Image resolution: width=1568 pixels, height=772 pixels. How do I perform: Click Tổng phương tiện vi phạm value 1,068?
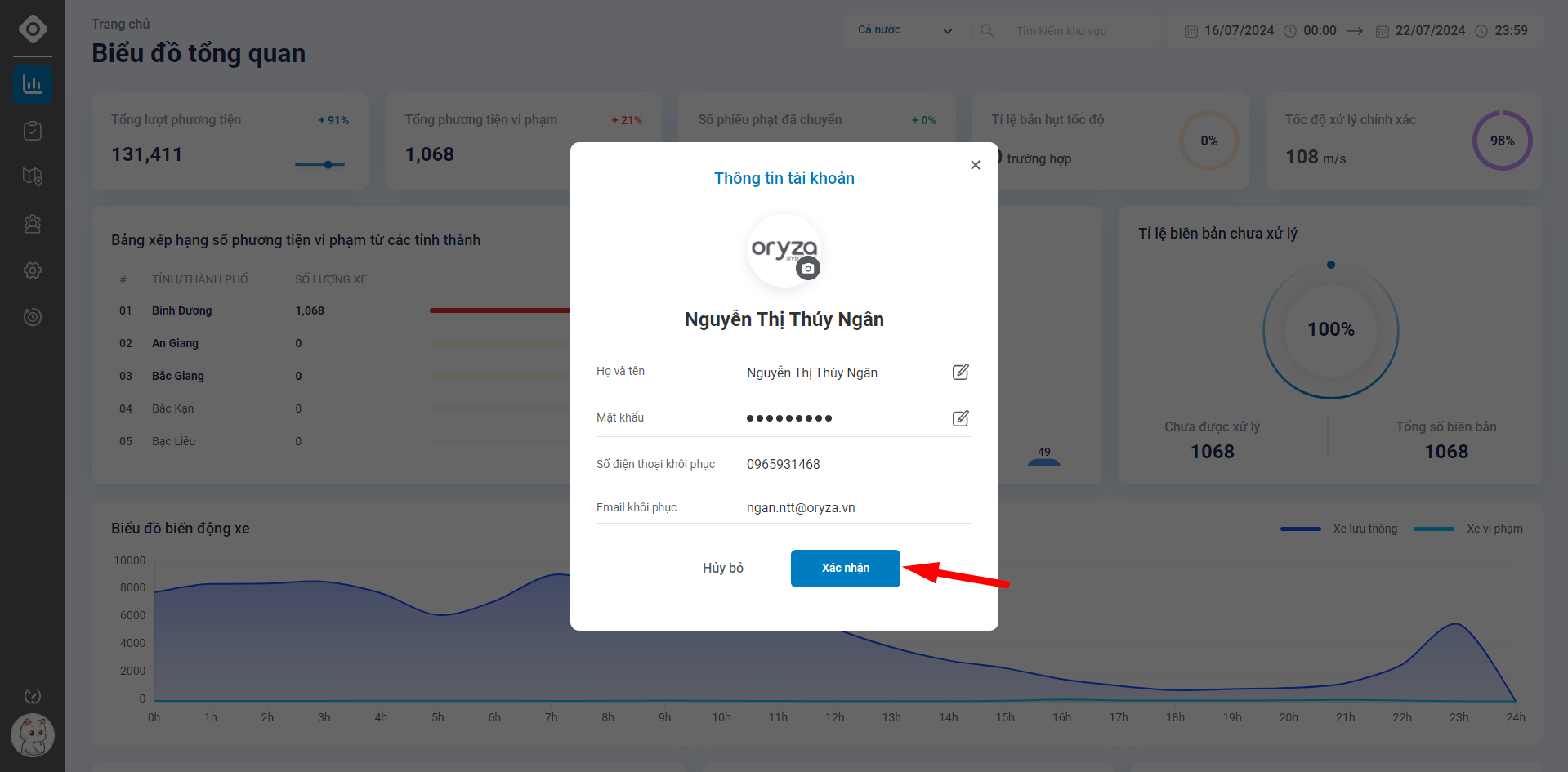pos(430,154)
